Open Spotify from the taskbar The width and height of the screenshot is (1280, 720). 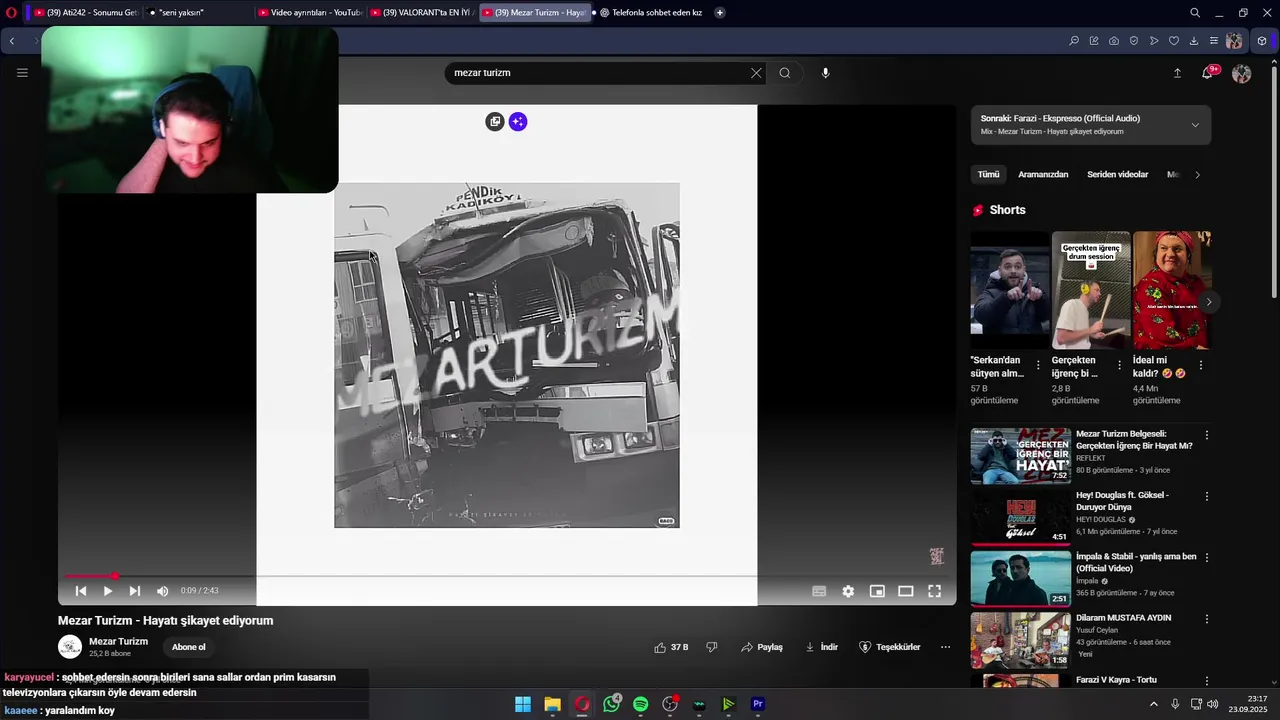click(x=641, y=704)
